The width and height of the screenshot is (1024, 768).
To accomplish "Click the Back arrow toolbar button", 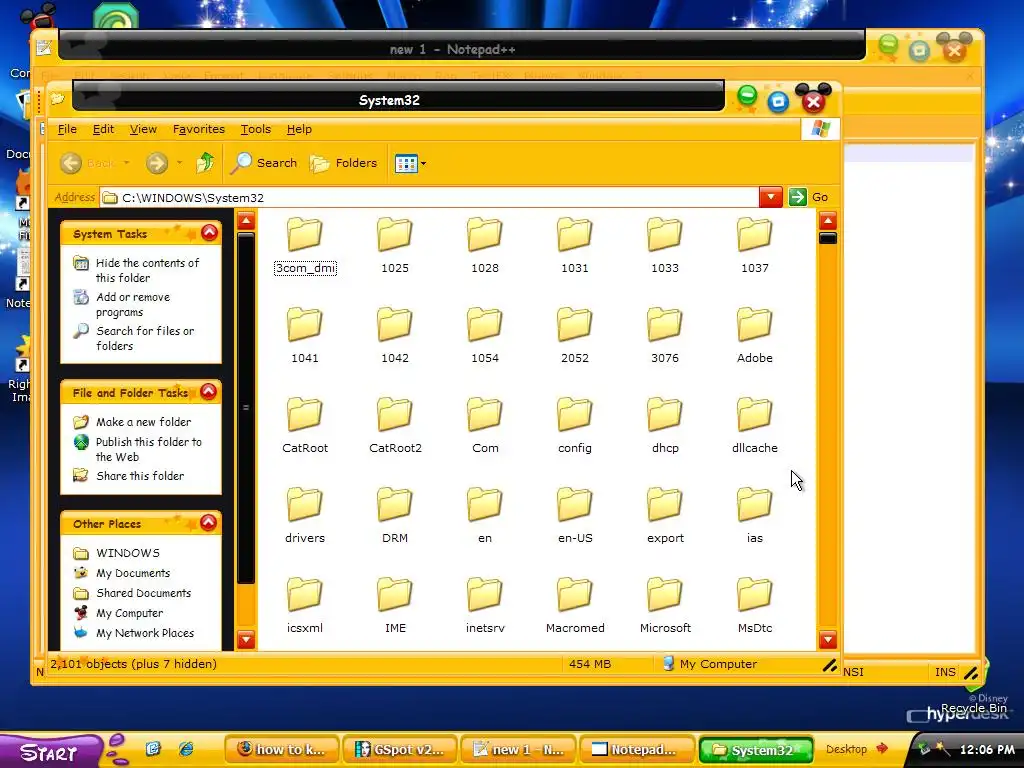I will (71, 163).
